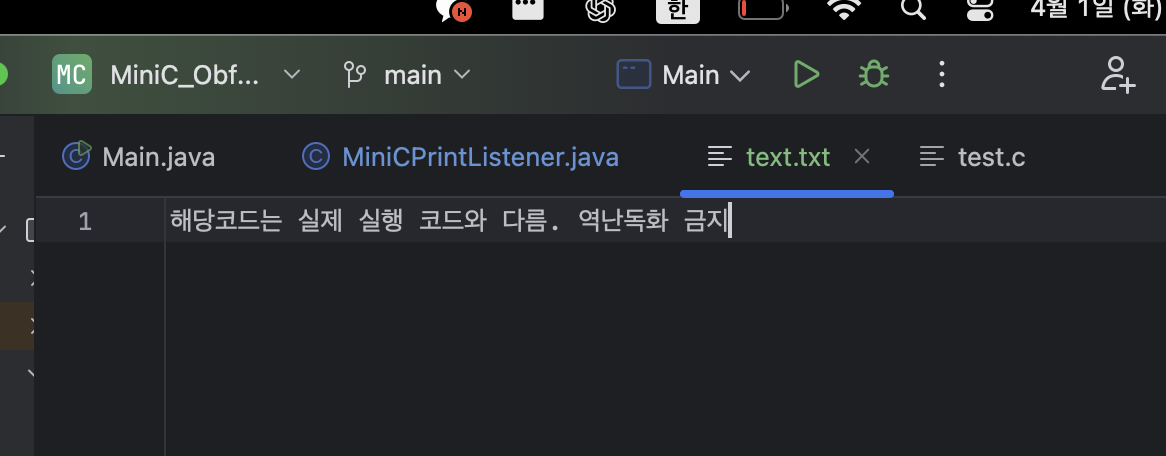Click the MC project icon
The height and width of the screenshot is (456, 1166).
72,74
